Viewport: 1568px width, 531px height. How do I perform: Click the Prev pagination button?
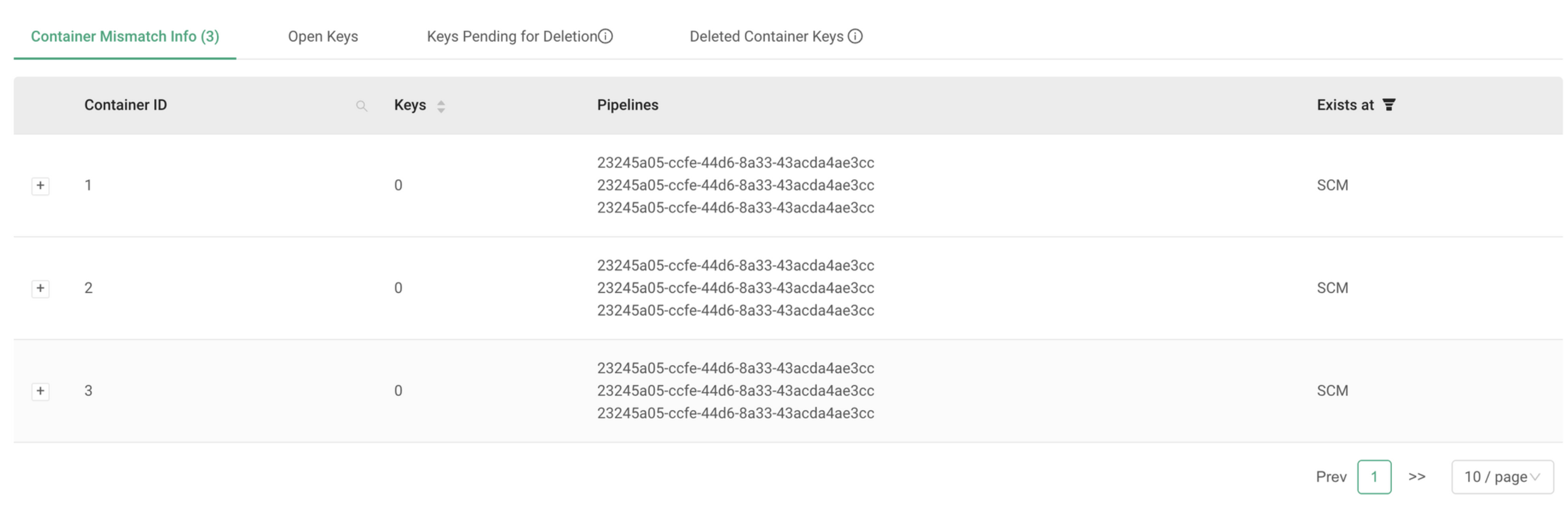(x=1331, y=477)
